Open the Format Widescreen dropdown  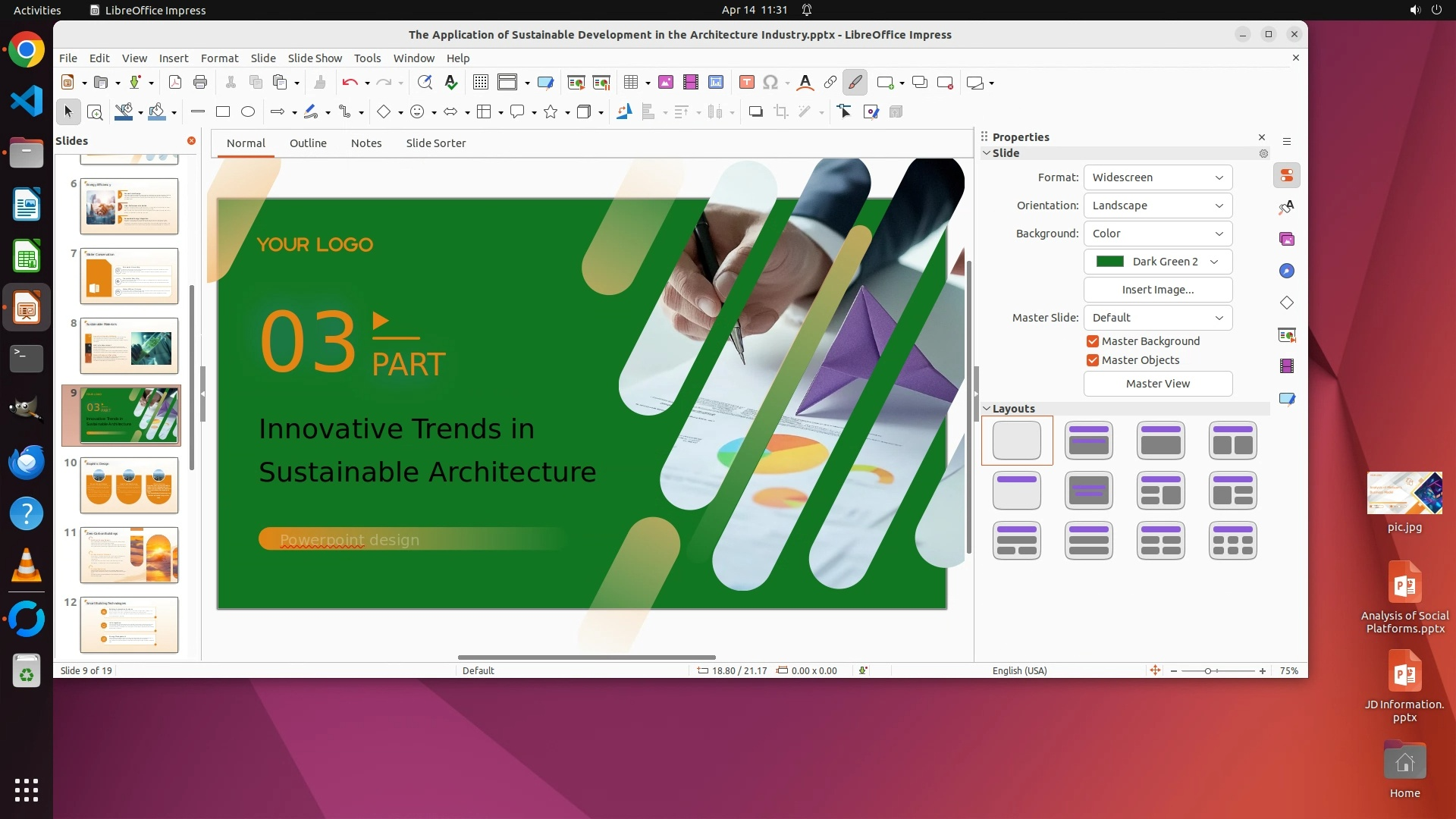1157,177
